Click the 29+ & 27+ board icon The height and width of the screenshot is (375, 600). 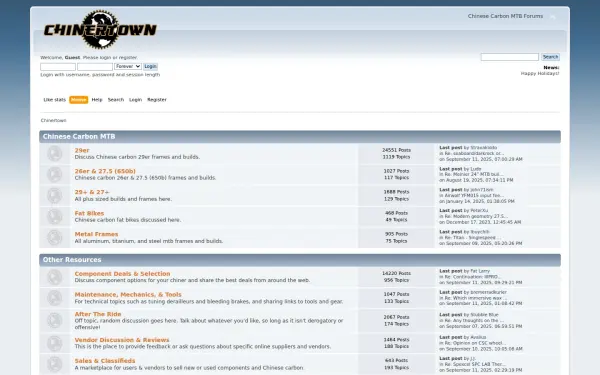(x=55, y=196)
